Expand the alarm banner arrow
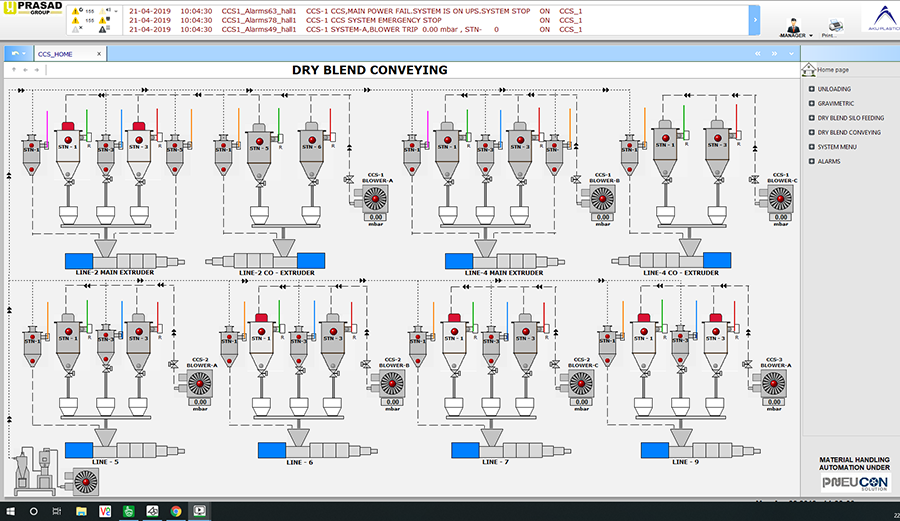The image size is (900, 521). [754, 19]
